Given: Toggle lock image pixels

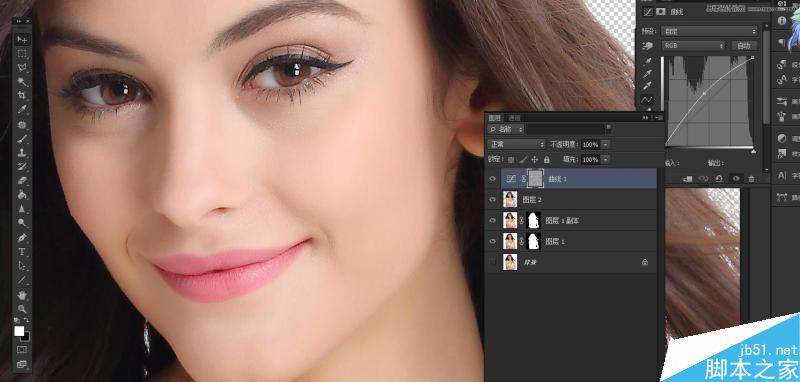Looking at the screenshot, I should [x=523, y=160].
